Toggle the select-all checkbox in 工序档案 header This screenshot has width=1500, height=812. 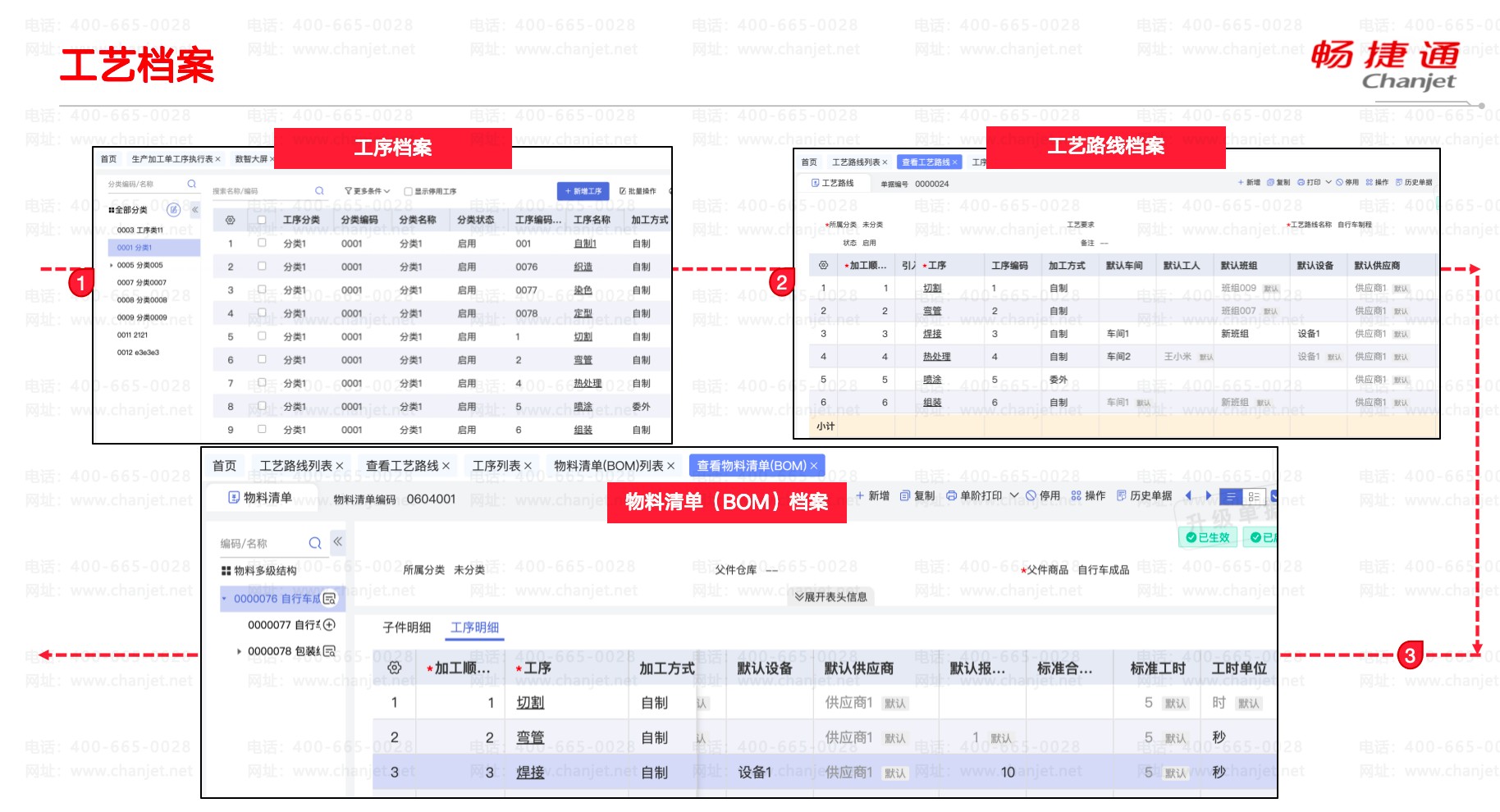[x=262, y=220]
